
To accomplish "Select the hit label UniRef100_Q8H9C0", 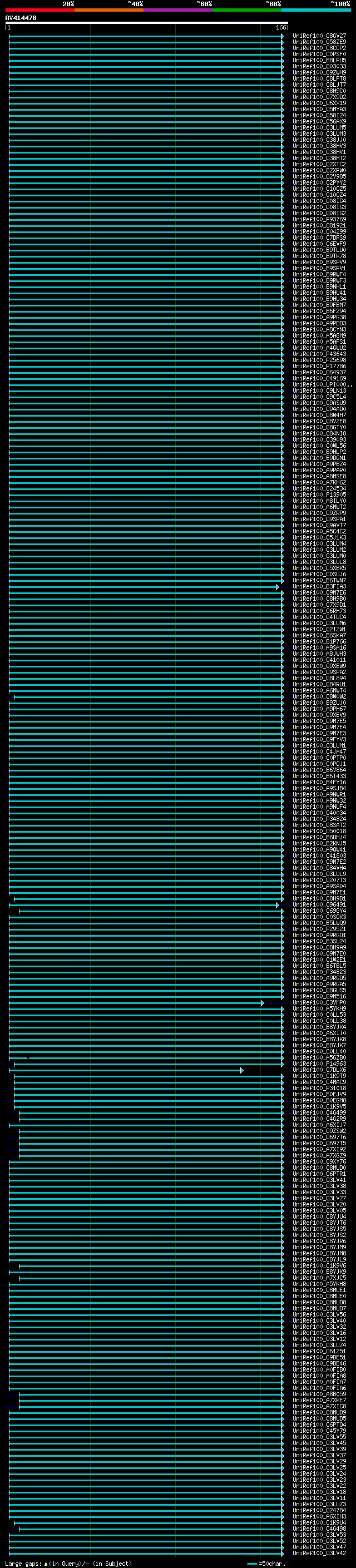I will tap(319, 91).
